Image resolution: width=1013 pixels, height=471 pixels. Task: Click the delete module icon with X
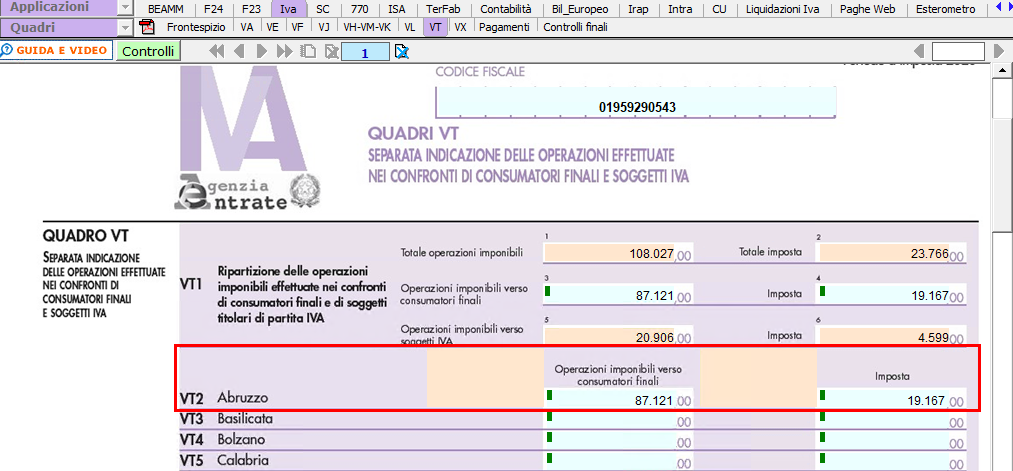331,52
